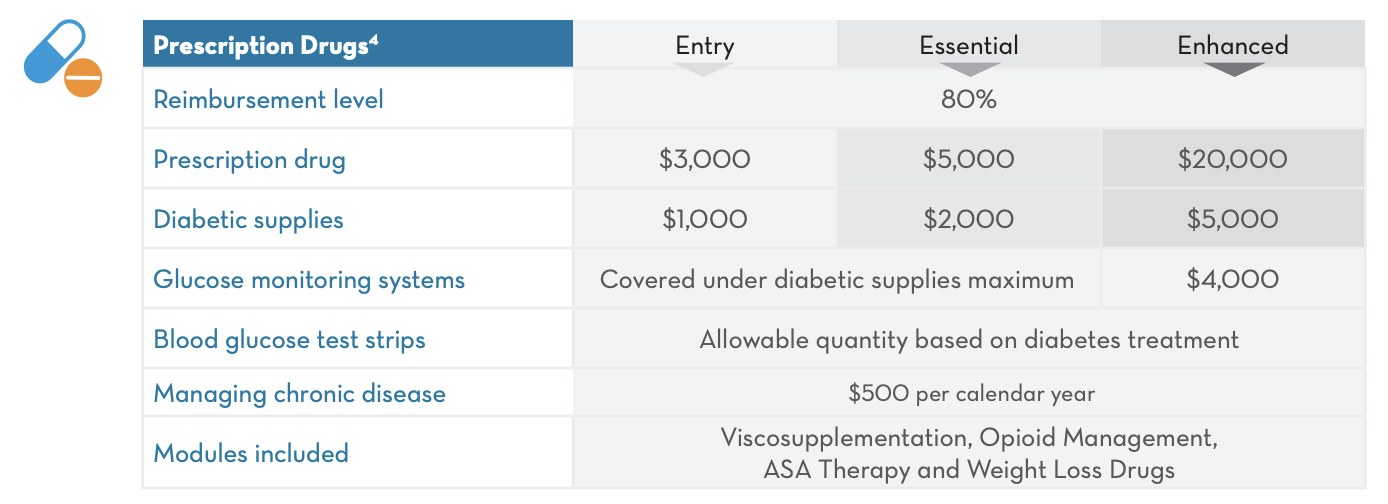Image resolution: width=1388 pixels, height=504 pixels.
Task: Click the blue and orange pill icon
Action: (x=62, y=61)
